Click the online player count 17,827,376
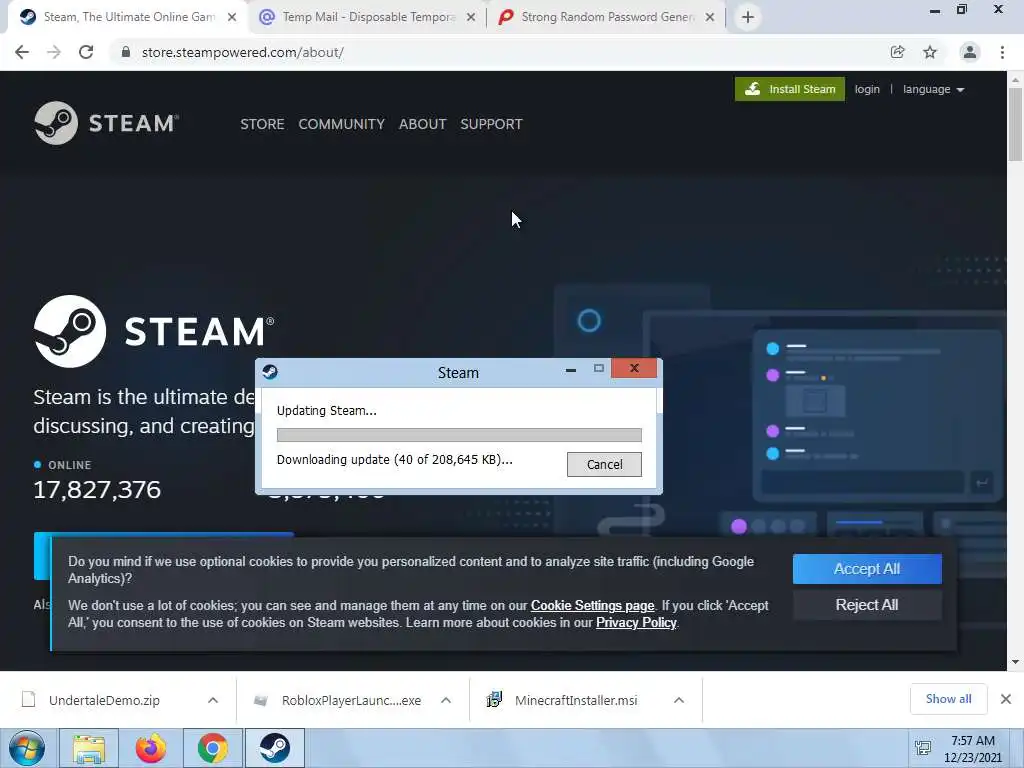Viewport: 1024px width, 768px height. (97, 490)
